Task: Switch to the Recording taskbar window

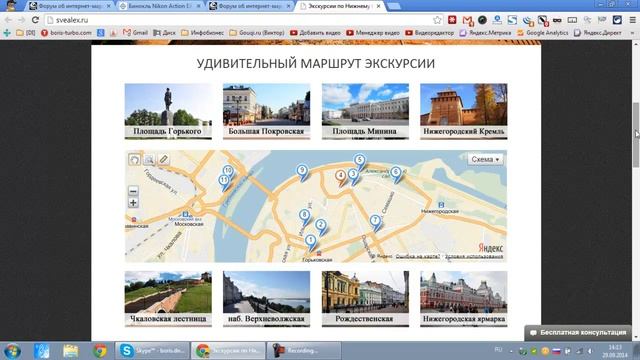Action: pos(304,351)
